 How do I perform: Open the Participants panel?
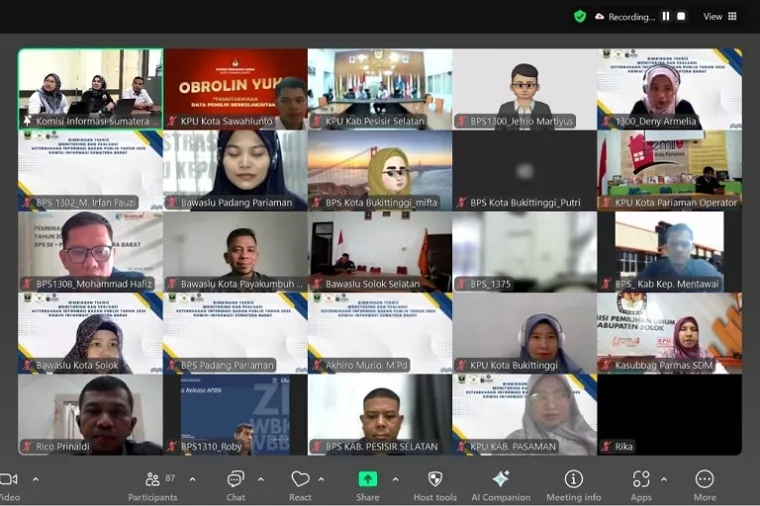[153, 486]
